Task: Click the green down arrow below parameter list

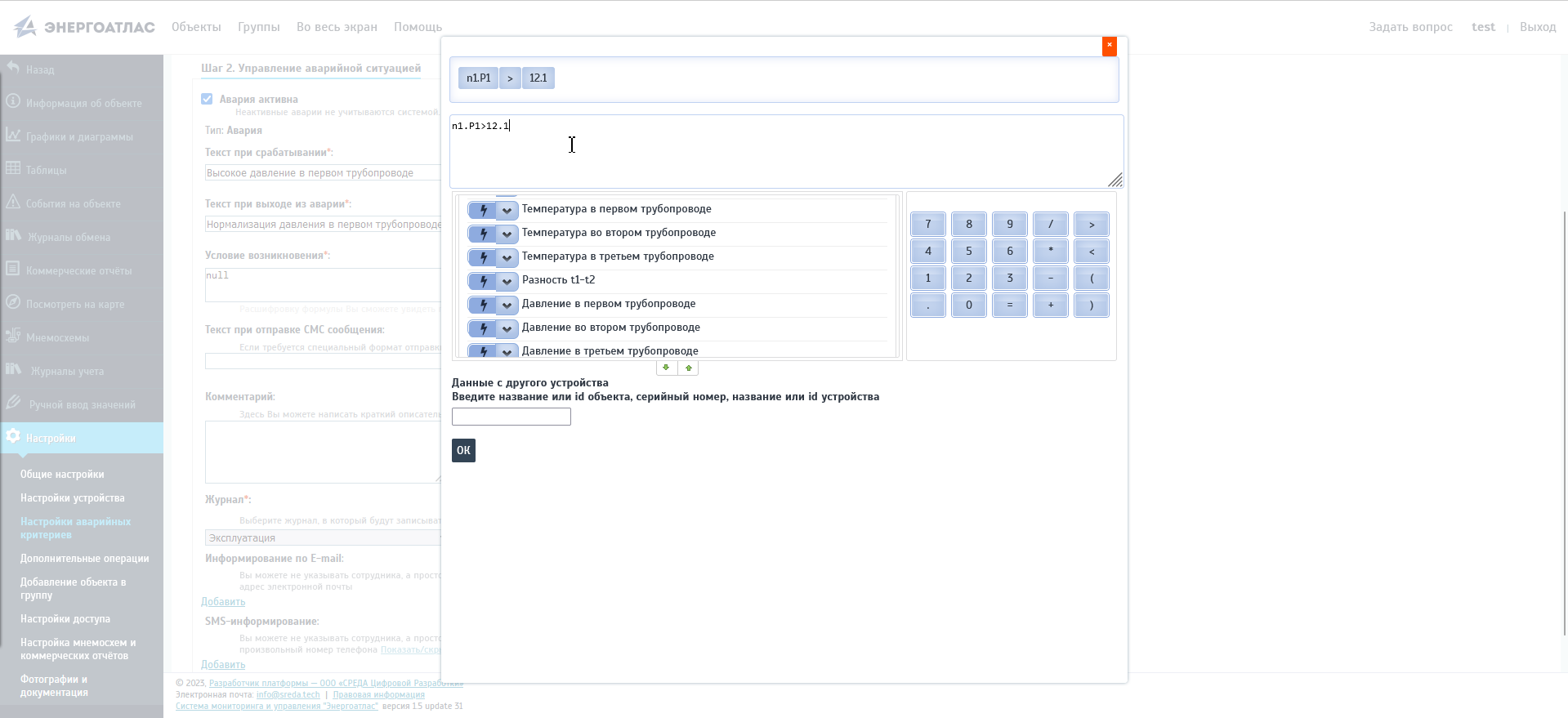Action: 667,368
